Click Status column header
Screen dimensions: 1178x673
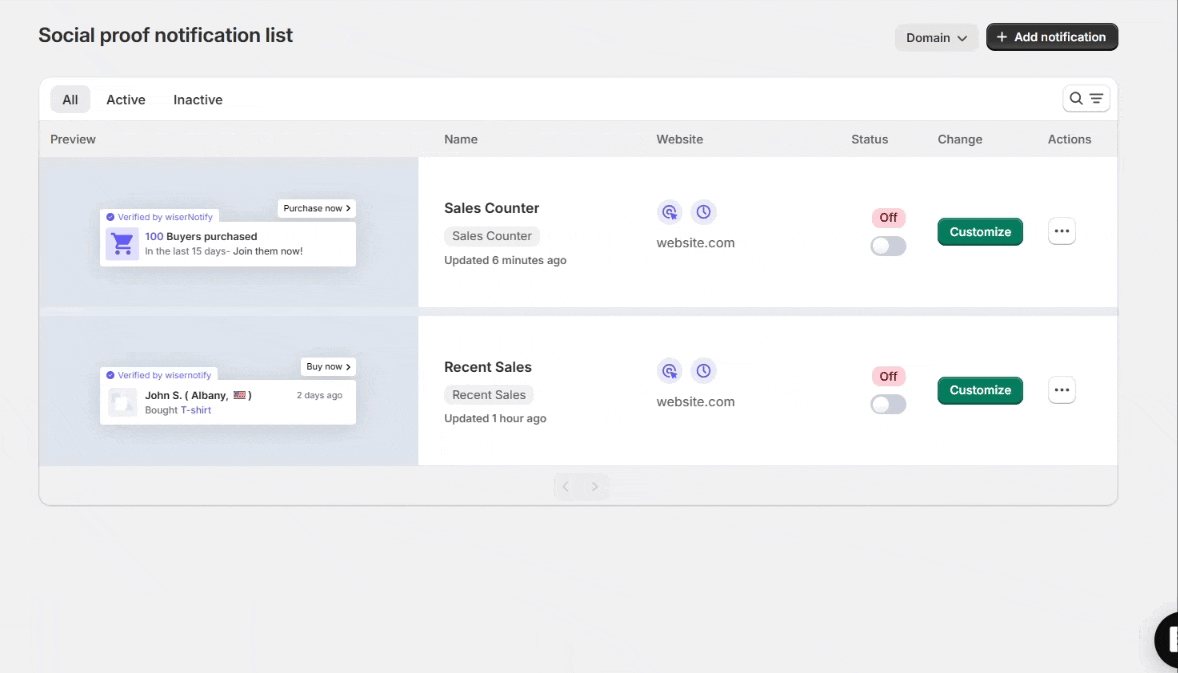click(869, 139)
